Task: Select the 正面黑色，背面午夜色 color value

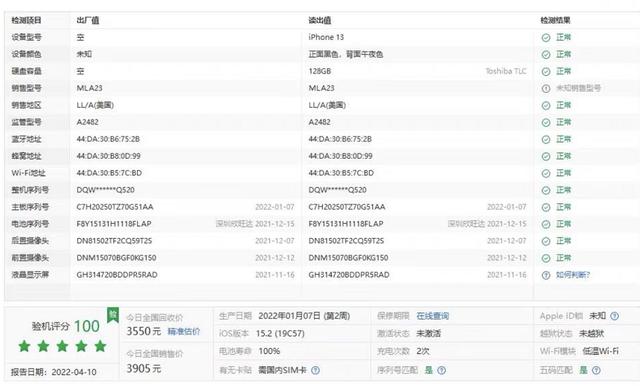Action: (346, 54)
